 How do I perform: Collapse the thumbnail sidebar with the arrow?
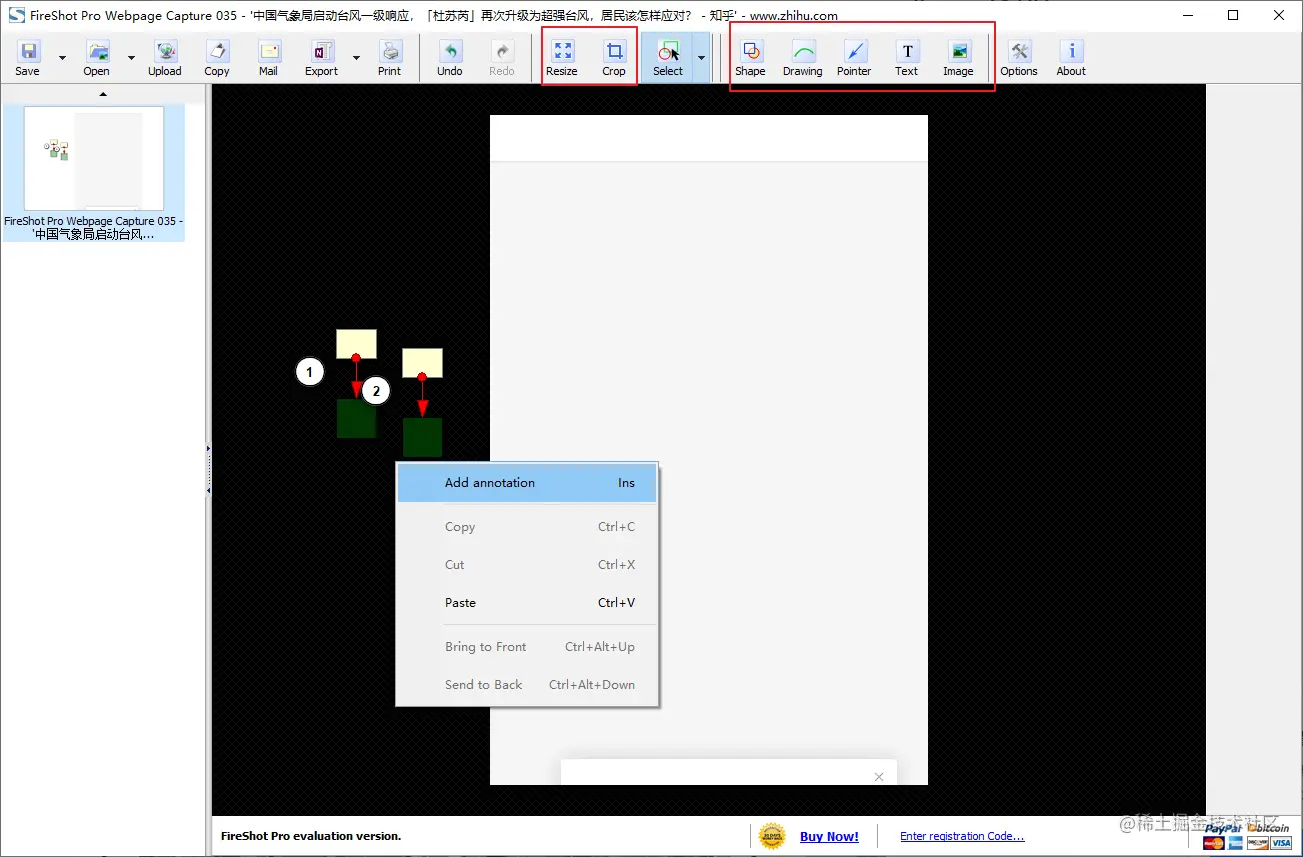coord(103,93)
